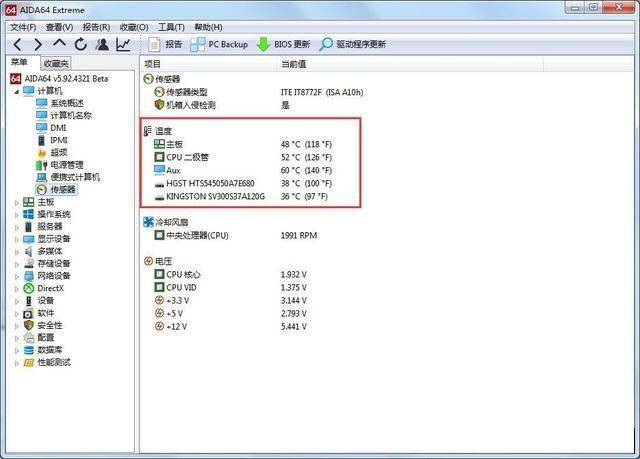Expand the 主板 tree node
The height and width of the screenshot is (459, 640).
pos(17,202)
